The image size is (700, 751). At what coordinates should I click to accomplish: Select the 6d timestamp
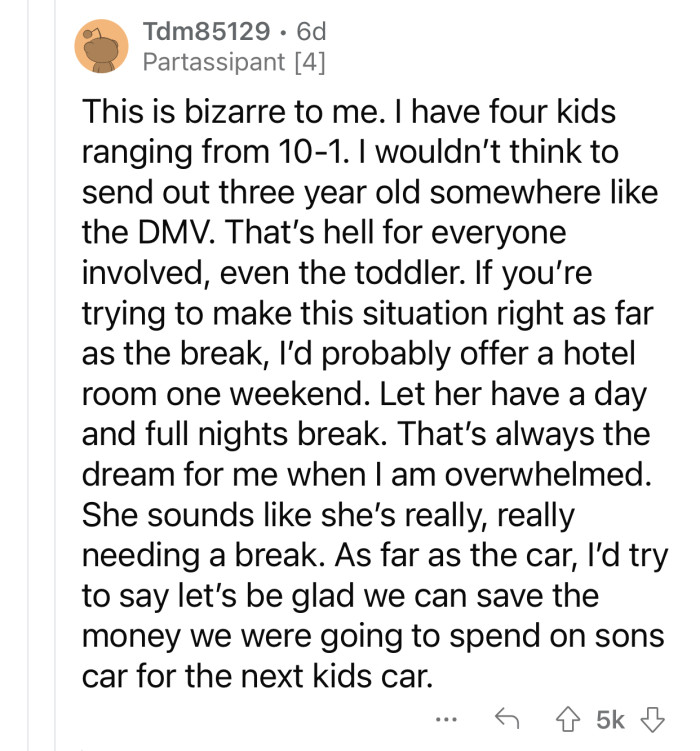pos(311,32)
